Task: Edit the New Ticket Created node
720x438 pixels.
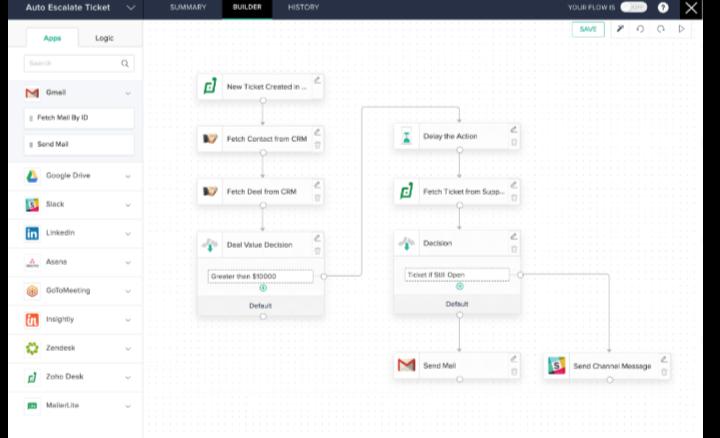Action: point(317,80)
